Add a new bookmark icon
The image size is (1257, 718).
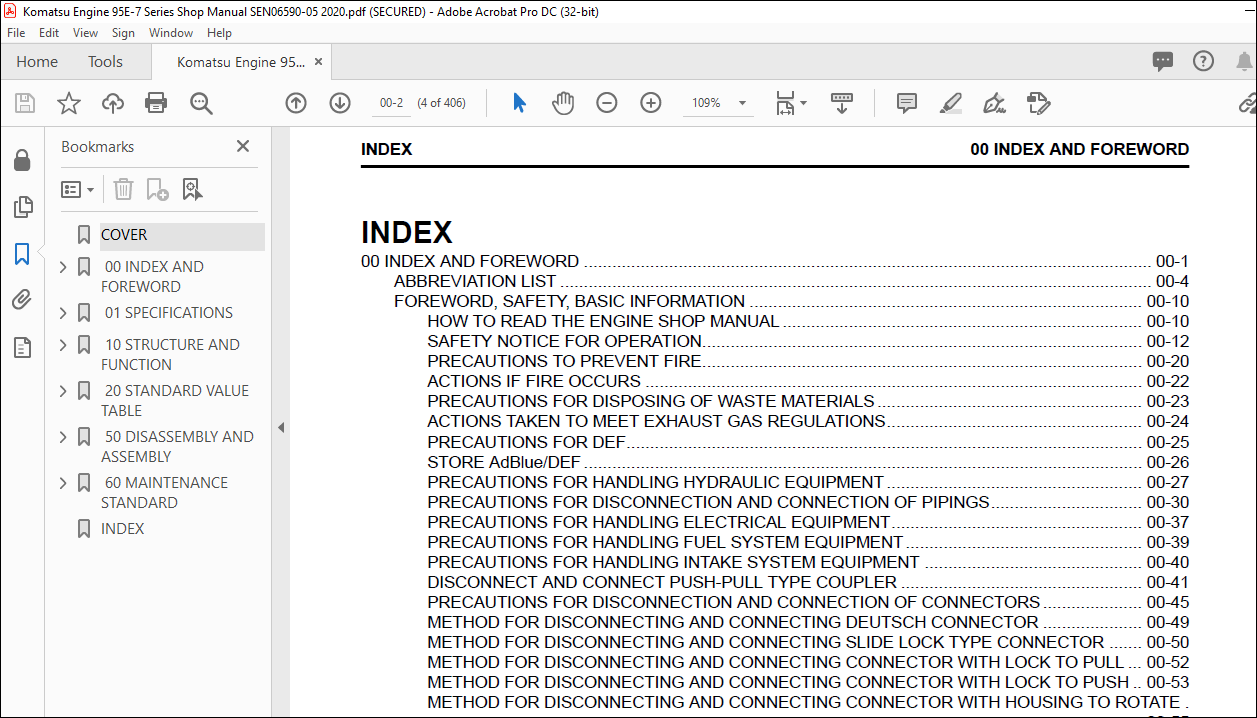click(x=157, y=189)
